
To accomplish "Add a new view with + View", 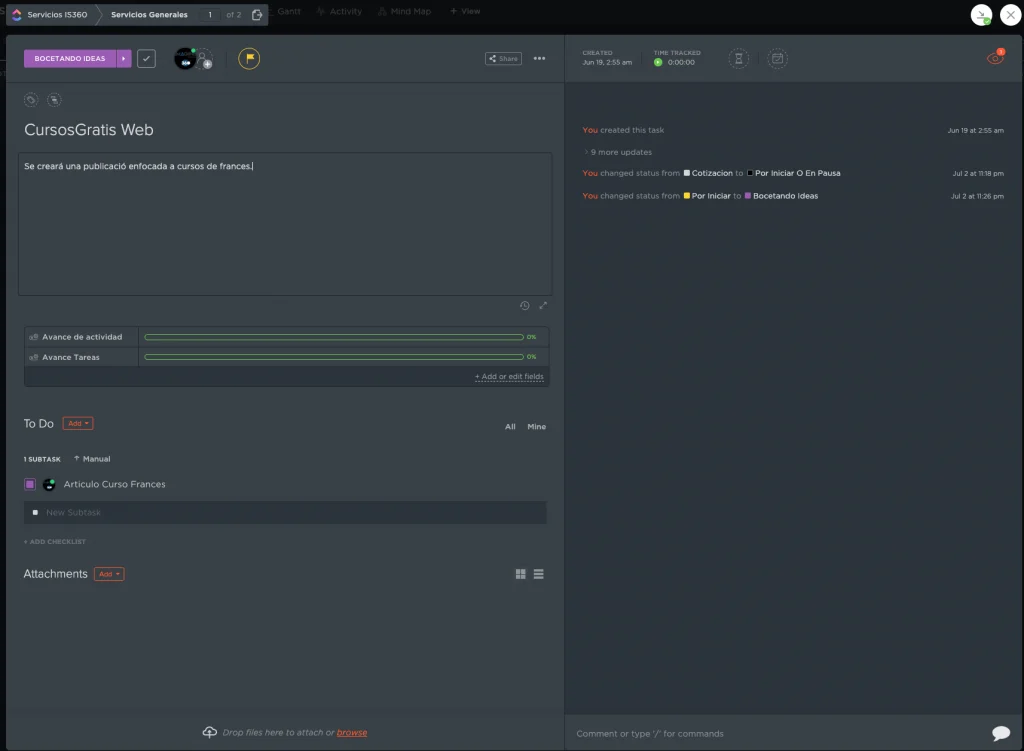I will (465, 11).
